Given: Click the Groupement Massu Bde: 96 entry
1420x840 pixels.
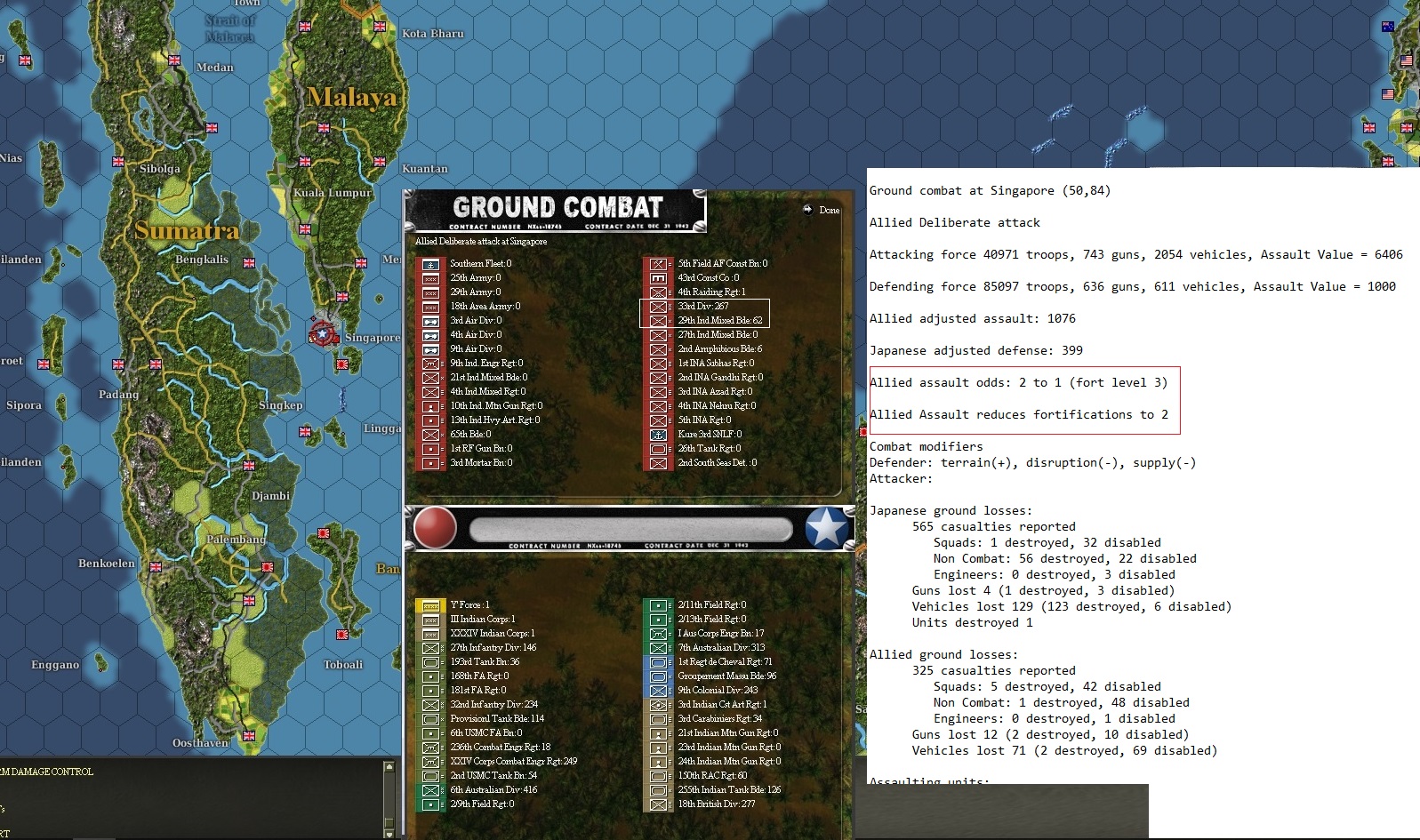Looking at the screenshot, I should [727, 676].
